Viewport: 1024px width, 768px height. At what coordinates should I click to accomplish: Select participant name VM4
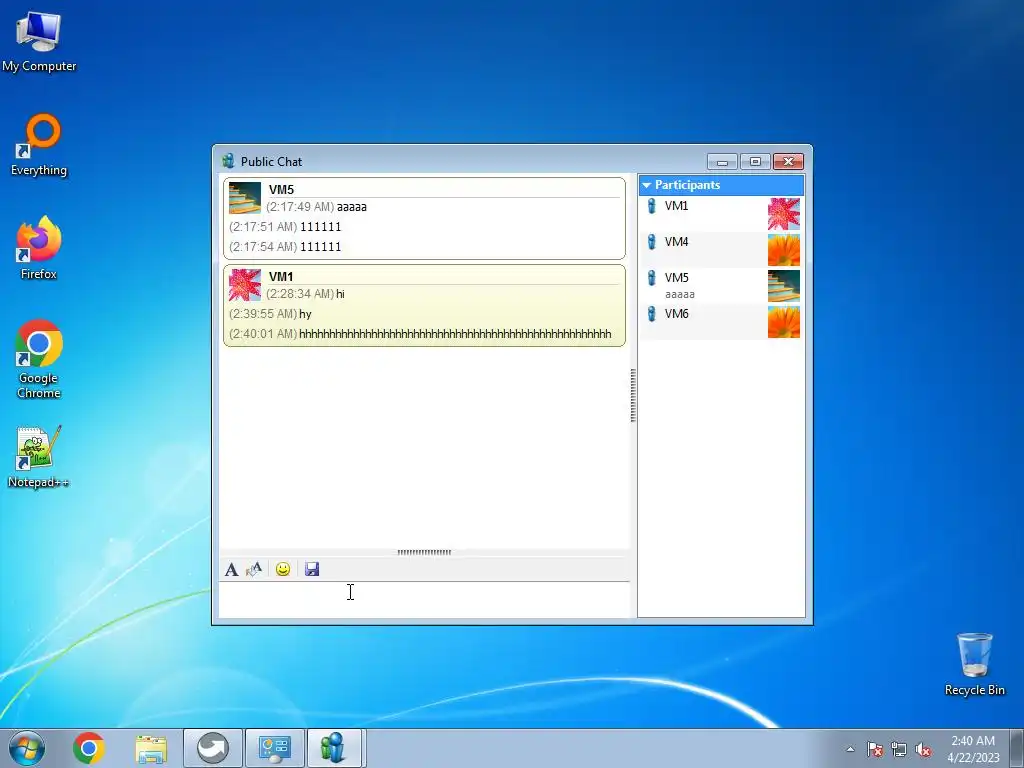tap(677, 242)
